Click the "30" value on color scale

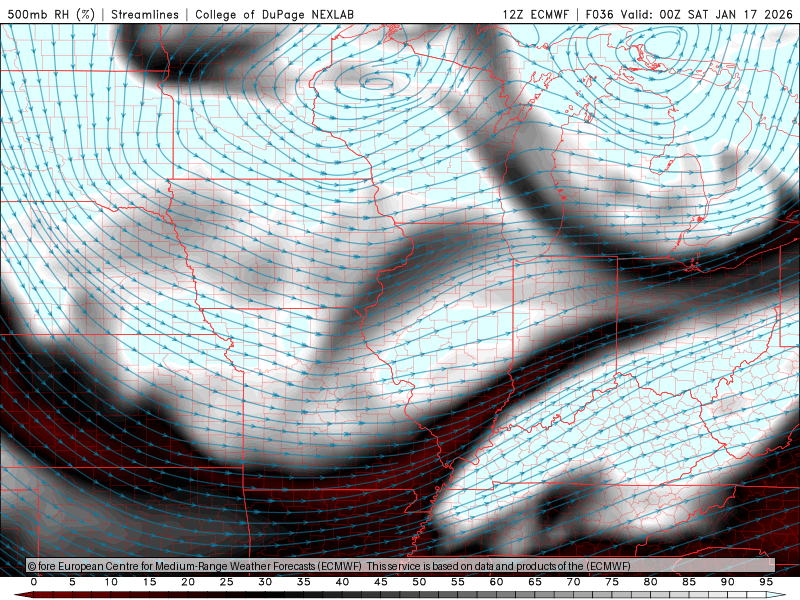point(265,582)
